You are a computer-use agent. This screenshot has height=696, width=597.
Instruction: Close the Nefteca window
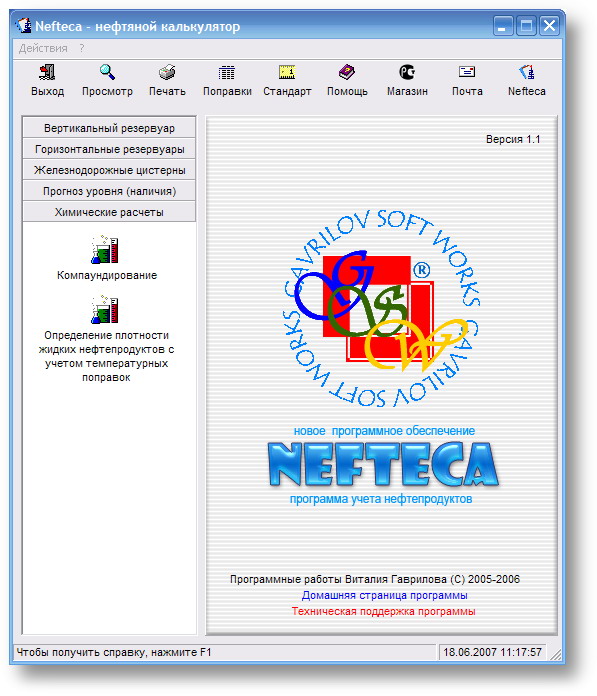(x=550, y=26)
